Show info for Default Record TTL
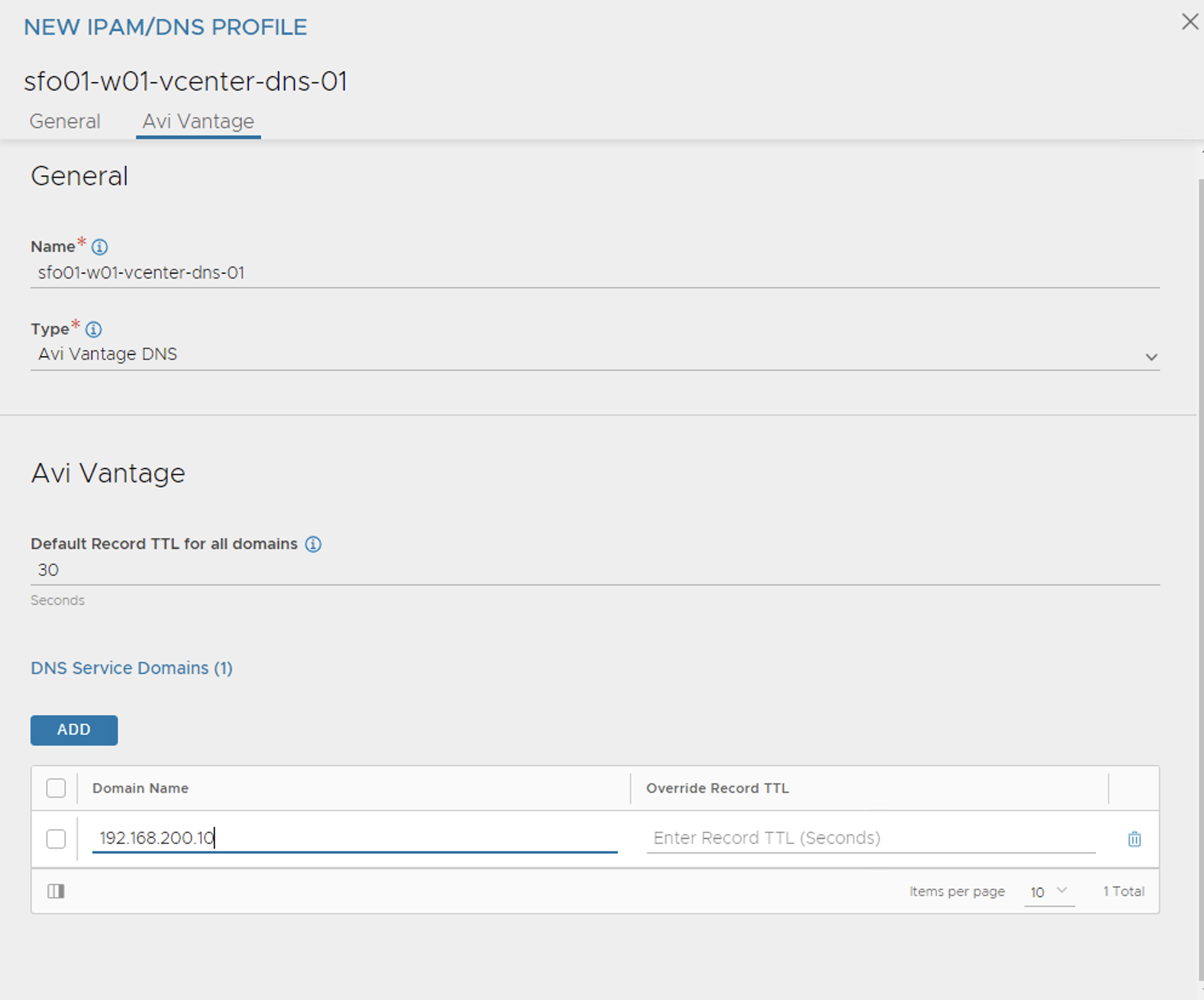This screenshot has width=1204, height=1000. coord(313,544)
